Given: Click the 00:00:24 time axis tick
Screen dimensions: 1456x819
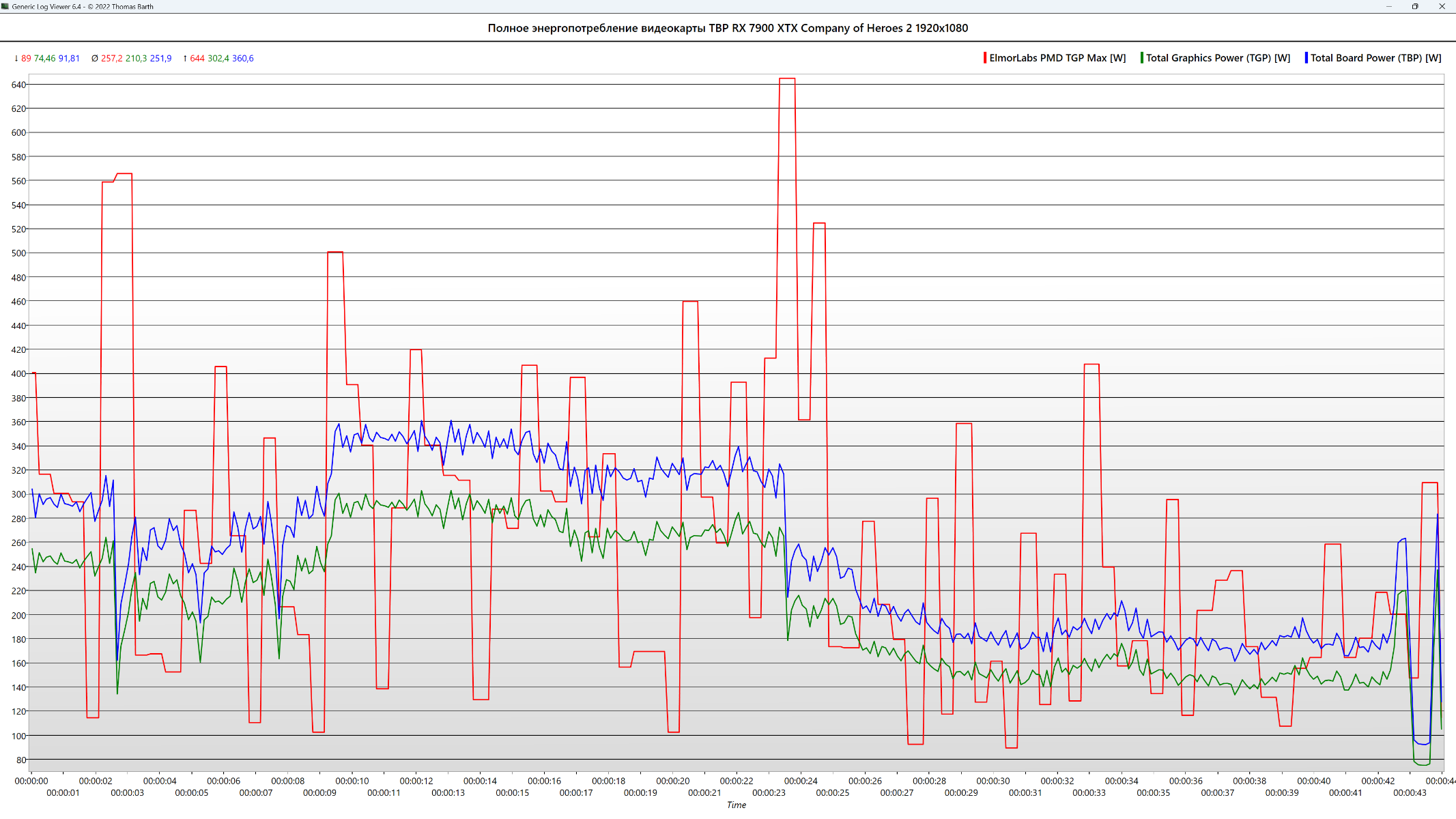Looking at the screenshot, I should [801, 781].
